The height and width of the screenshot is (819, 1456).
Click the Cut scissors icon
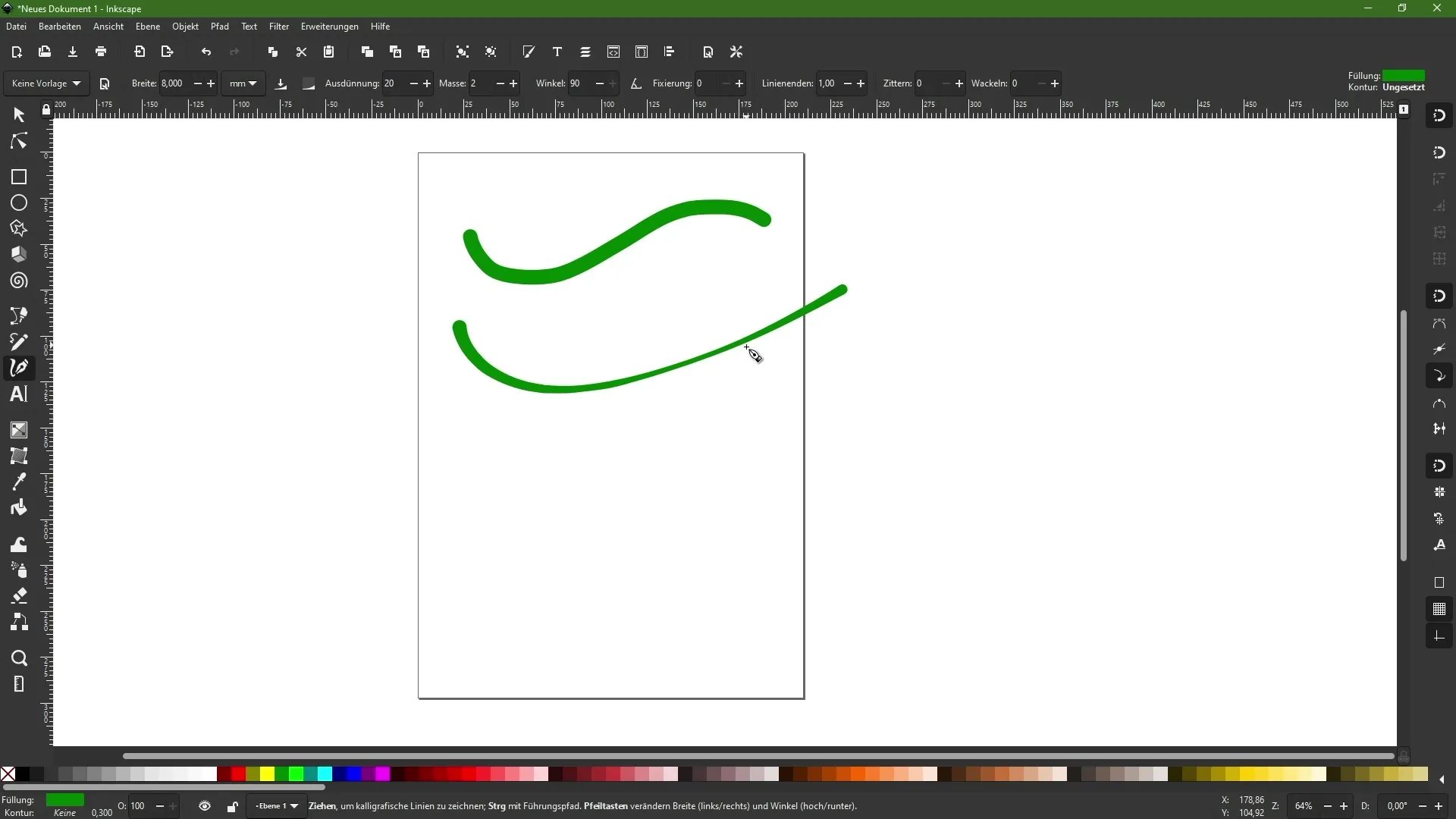coord(301,52)
